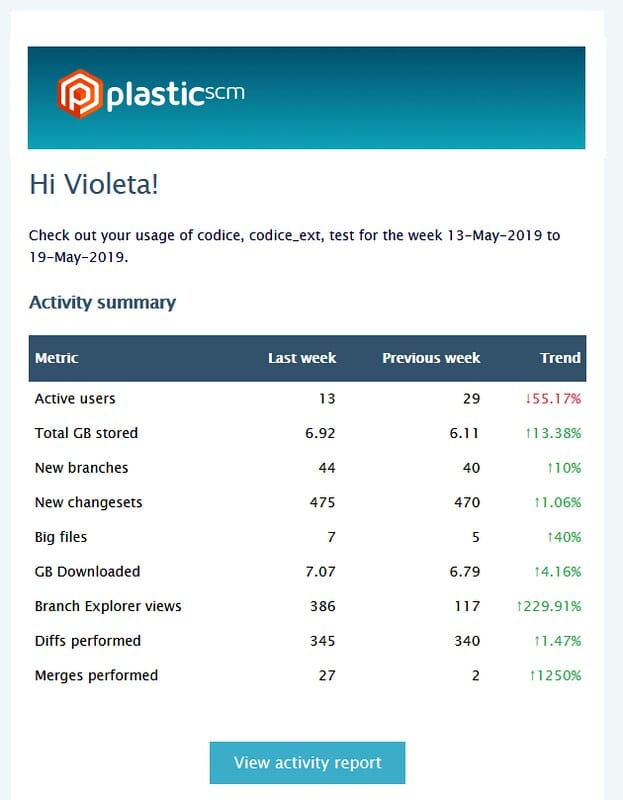Click the green up trend for Total GB stored
Viewport: 623px width, 800px height.
(552, 434)
